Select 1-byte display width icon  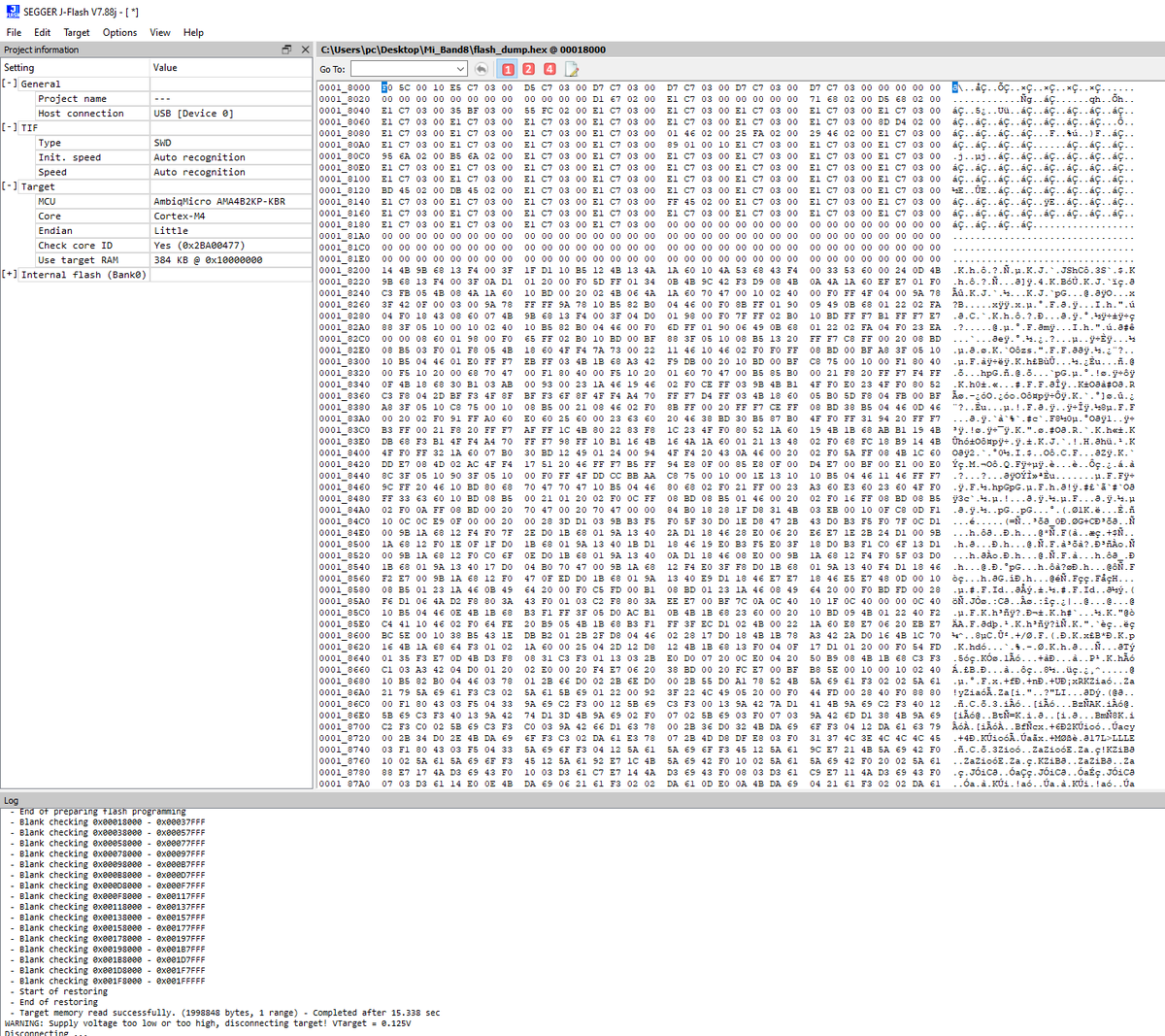pos(508,69)
